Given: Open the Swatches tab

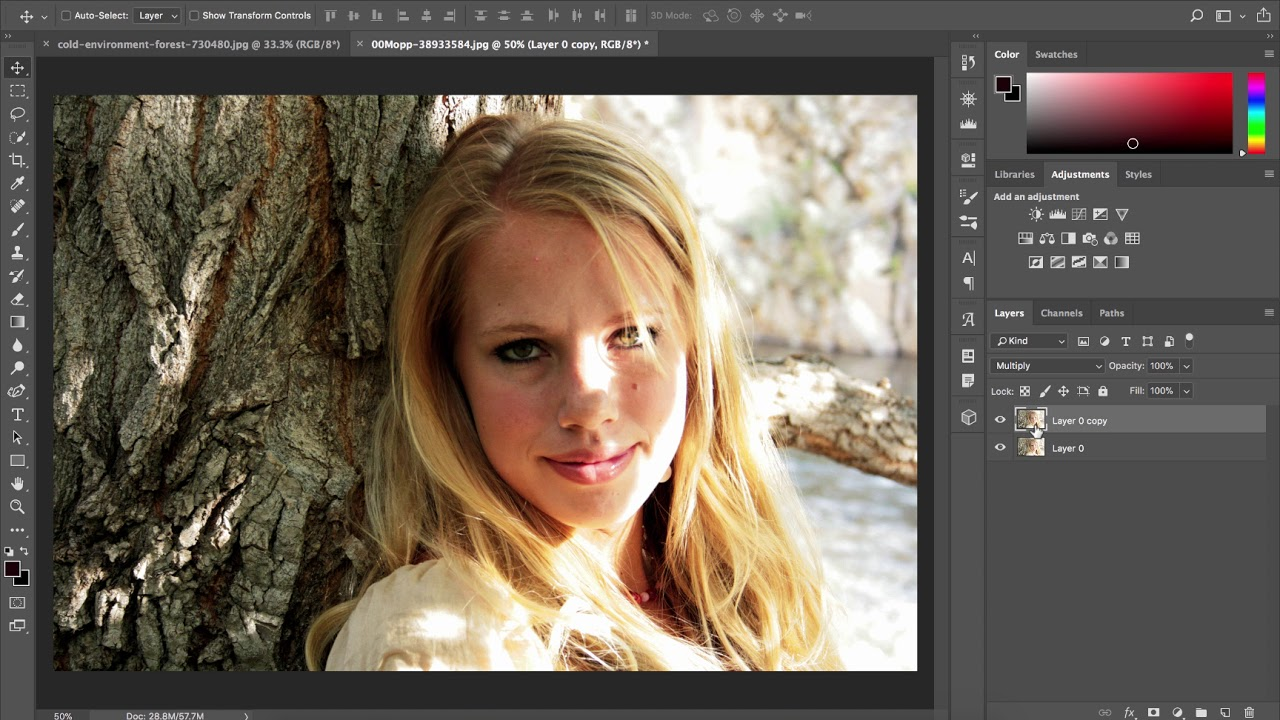Looking at the screenshot, I should point(1056,54).
